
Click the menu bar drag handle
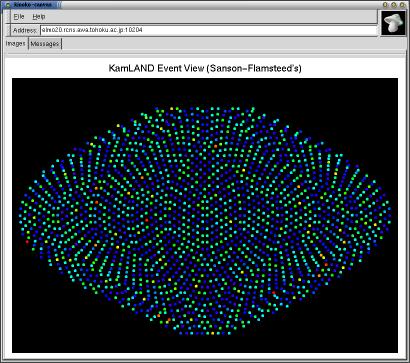9,17
